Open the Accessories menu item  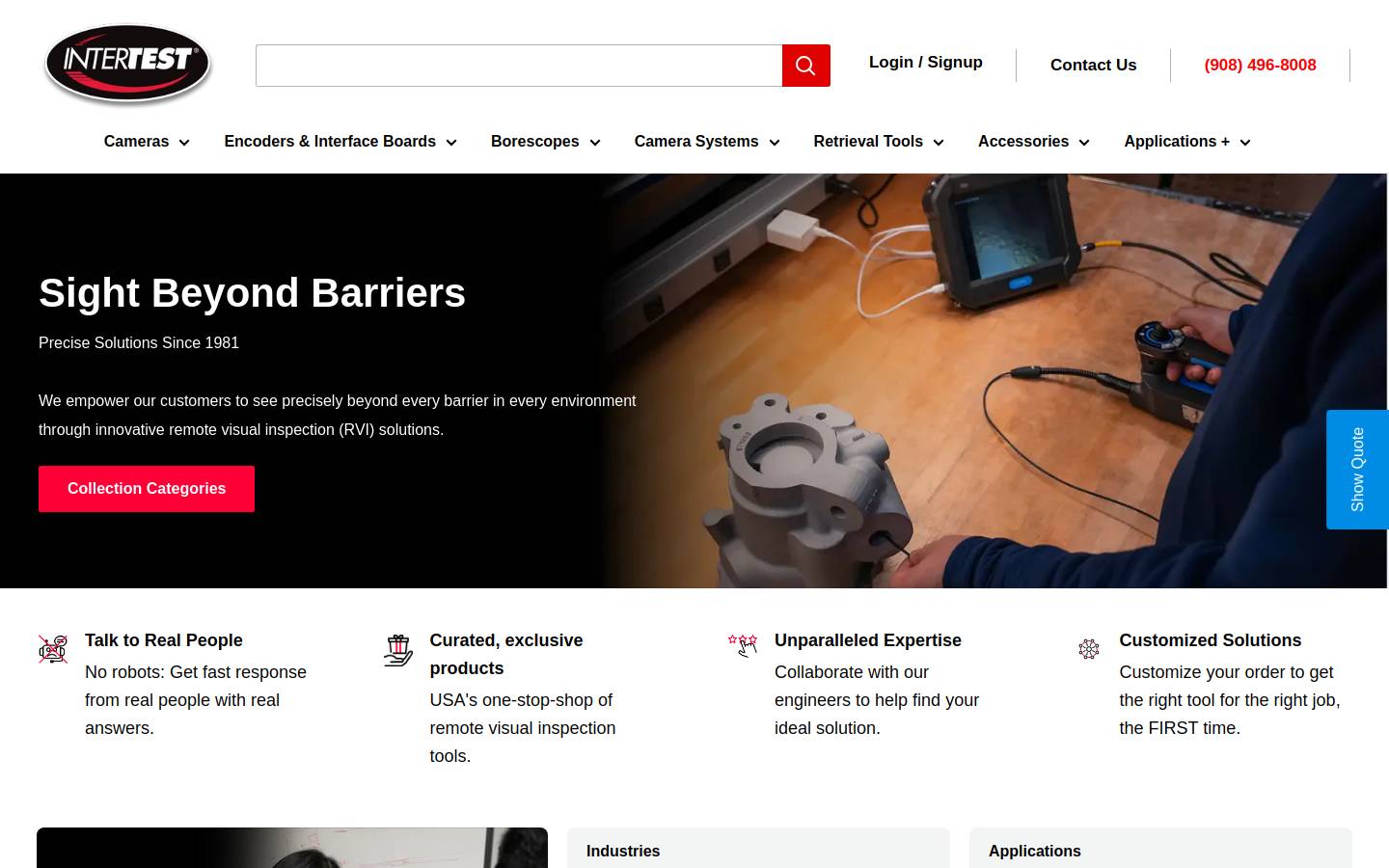[x=1023, y=141]
